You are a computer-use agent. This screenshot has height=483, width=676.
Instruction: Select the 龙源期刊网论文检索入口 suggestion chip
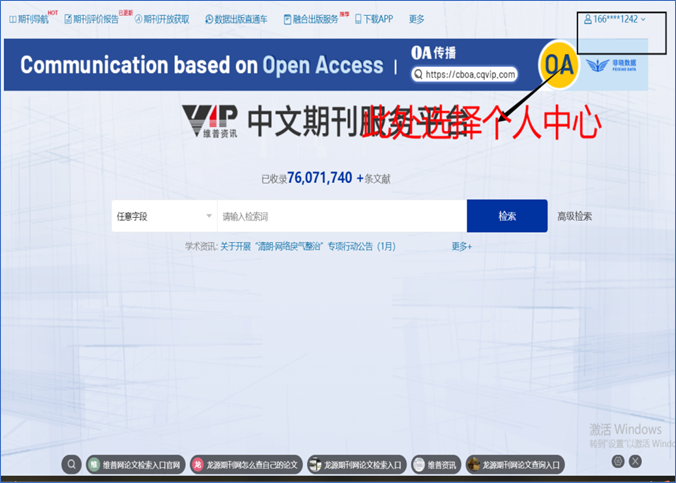pyautogui.click(x=357, y=465)
